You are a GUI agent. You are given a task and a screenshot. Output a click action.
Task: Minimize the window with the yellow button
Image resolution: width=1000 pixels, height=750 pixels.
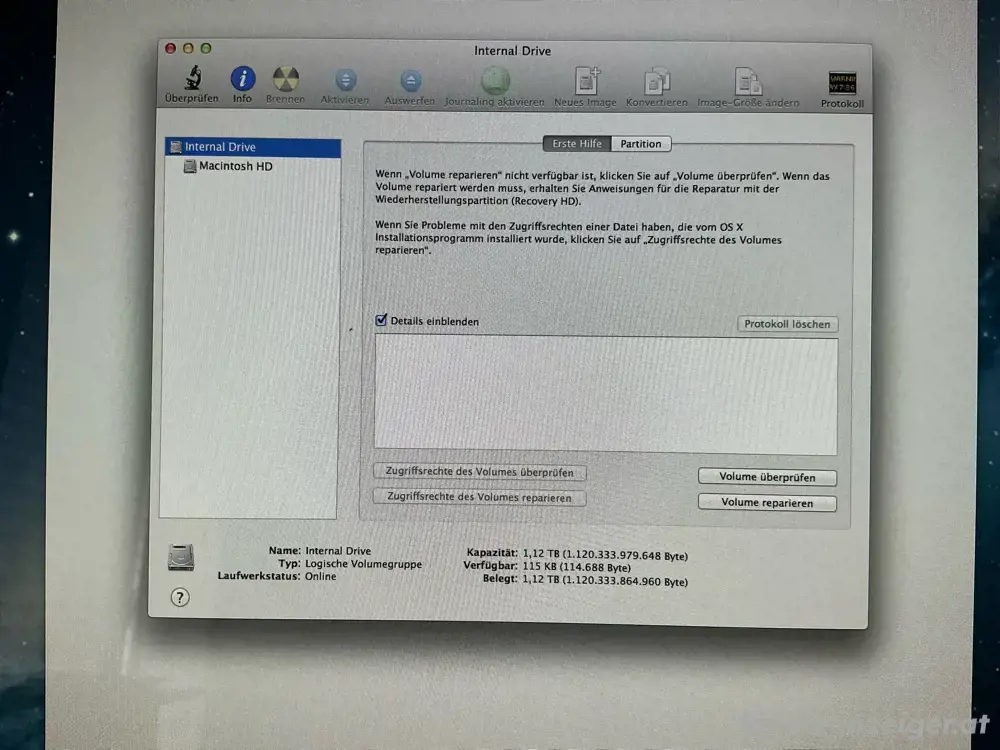point(188,48)
